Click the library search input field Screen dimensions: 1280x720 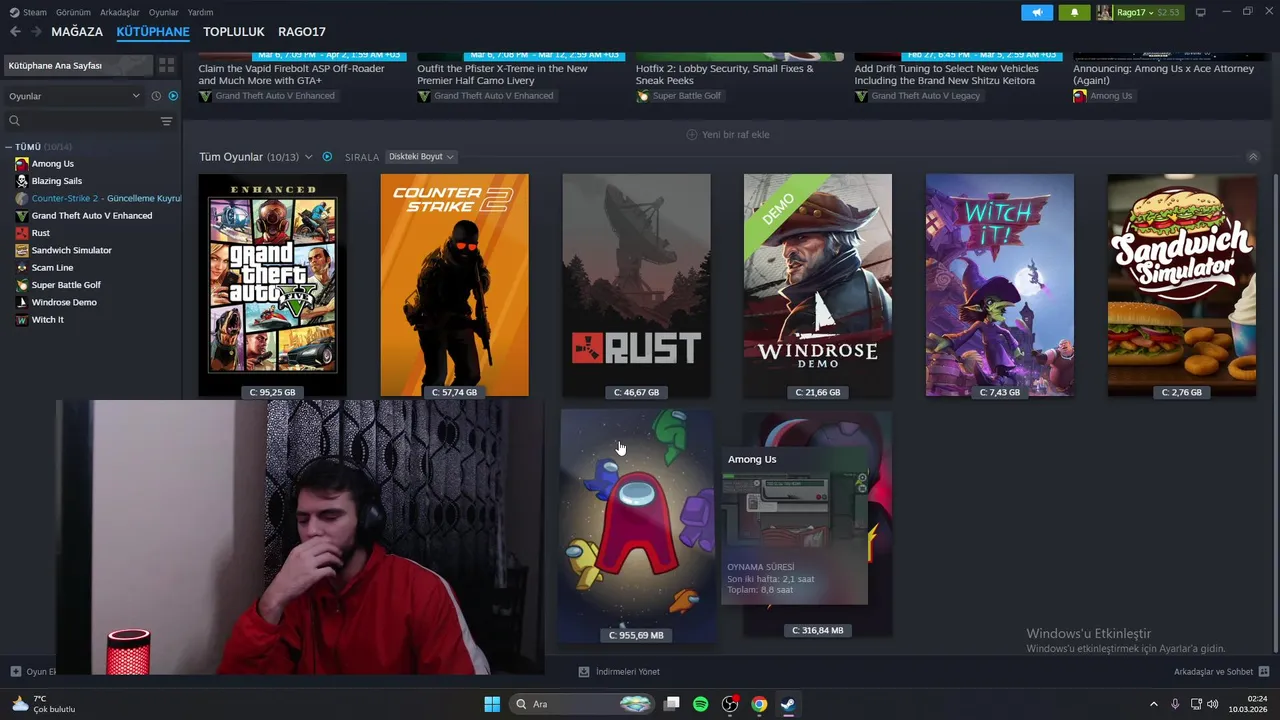(x=80, y=121)
